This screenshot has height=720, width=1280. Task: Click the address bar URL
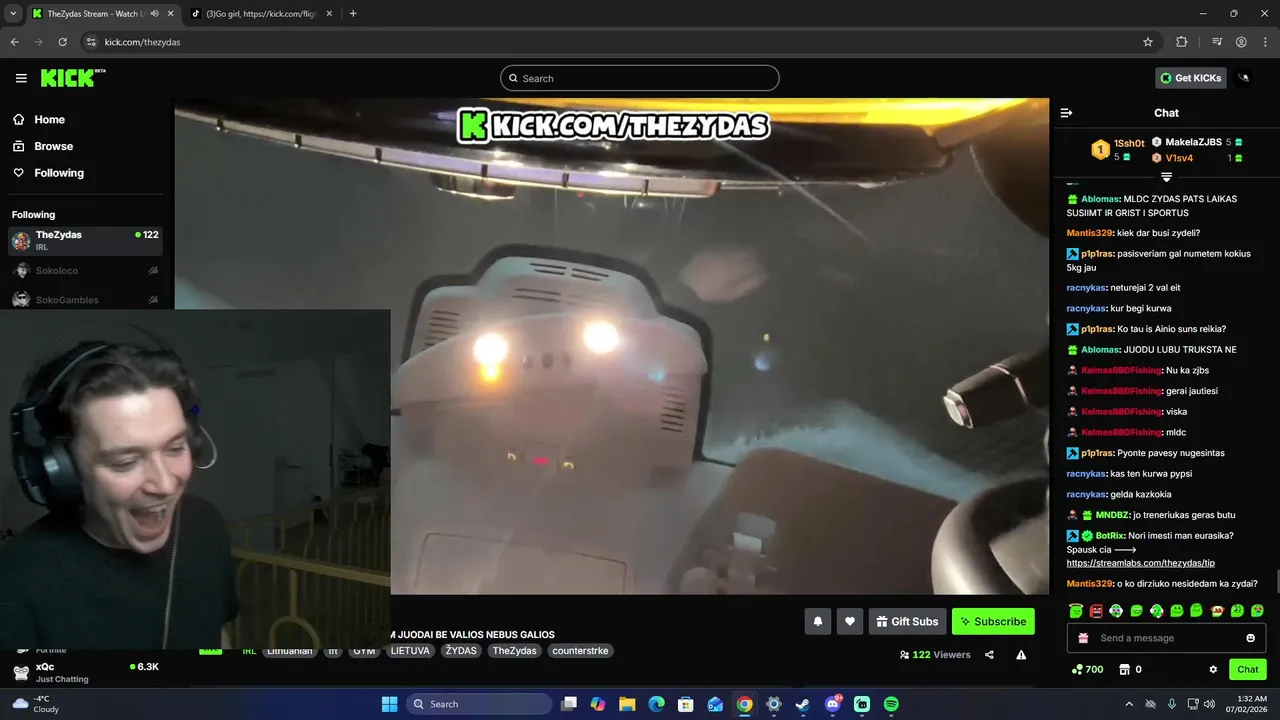point(142,42)
